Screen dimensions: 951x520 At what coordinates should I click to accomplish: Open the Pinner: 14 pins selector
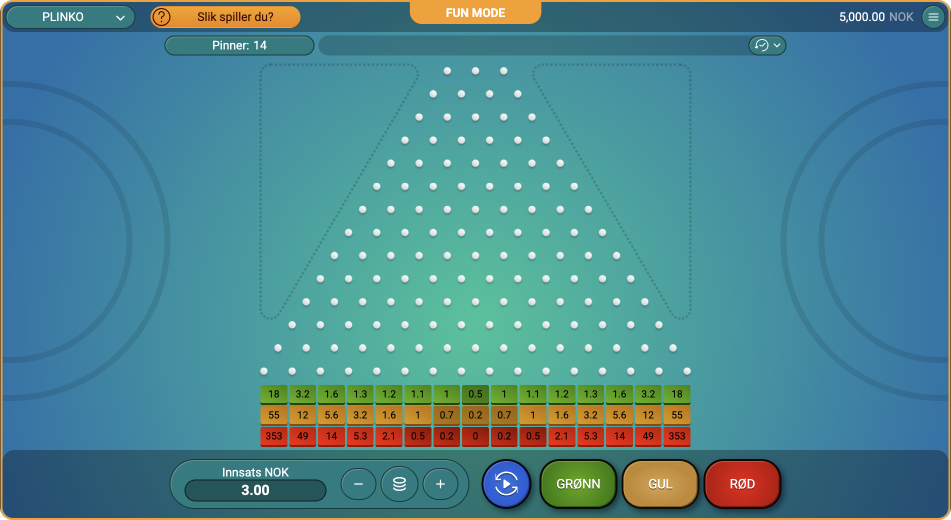pos(240,46)
